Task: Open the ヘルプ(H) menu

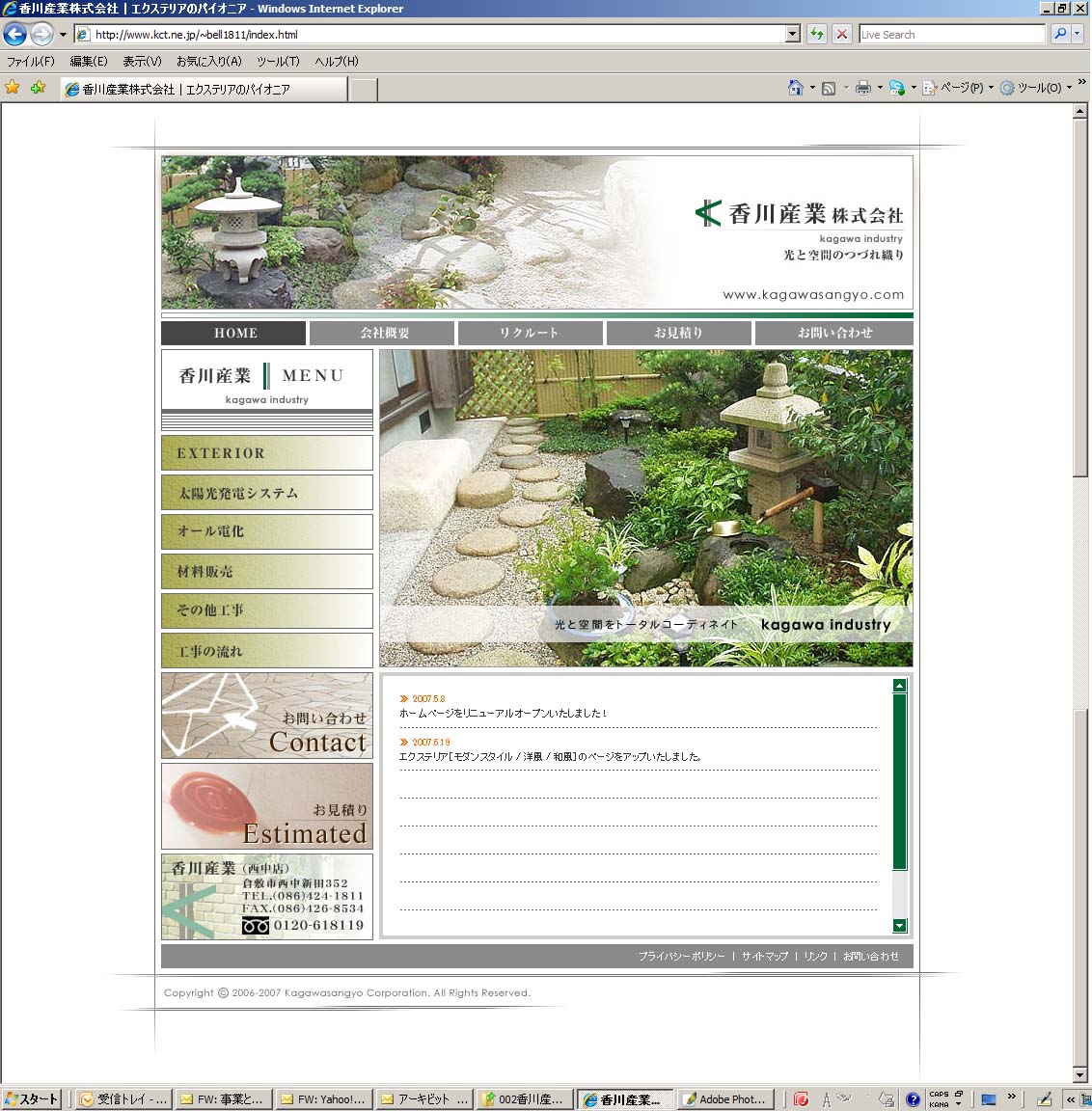Action: click(x=337, y=62)
